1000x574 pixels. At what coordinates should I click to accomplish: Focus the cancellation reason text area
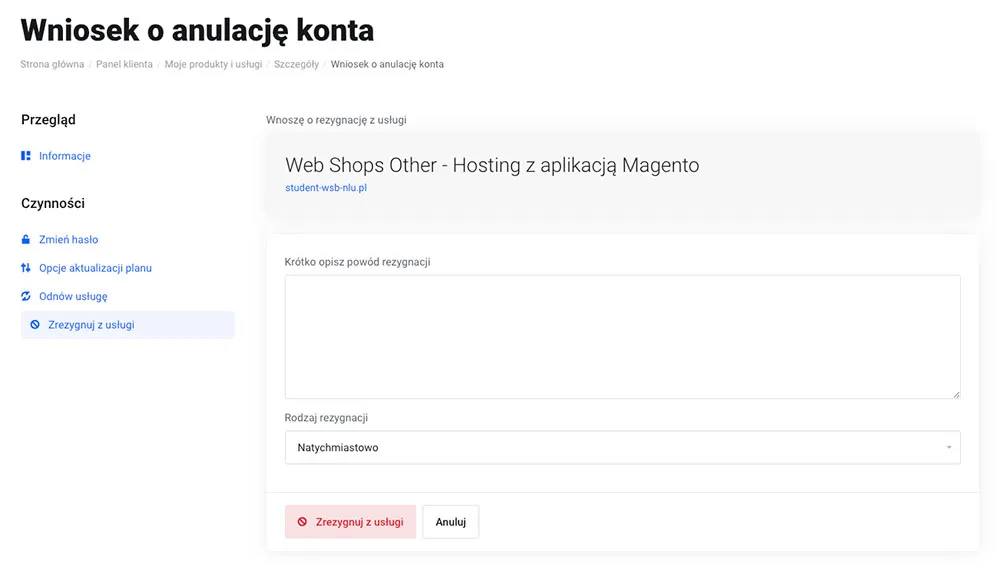(x=622, y=337)
